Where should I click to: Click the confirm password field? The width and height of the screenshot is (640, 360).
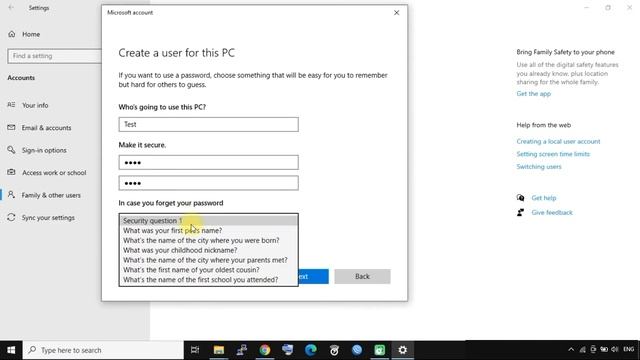coord(209,183)
